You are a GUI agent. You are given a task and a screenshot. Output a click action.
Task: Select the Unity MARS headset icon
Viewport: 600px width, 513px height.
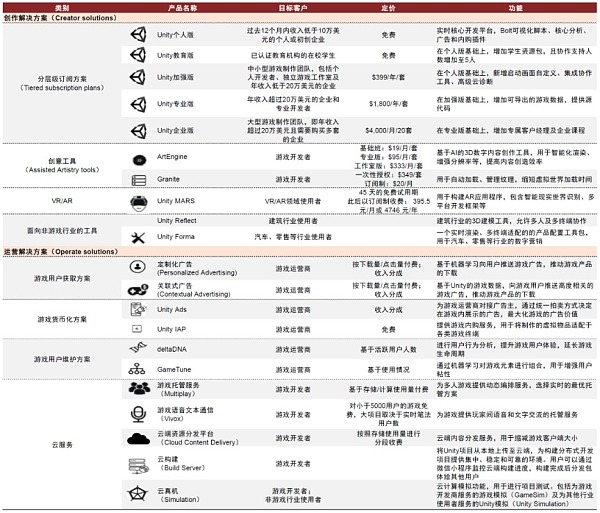(x=138, y=201)
